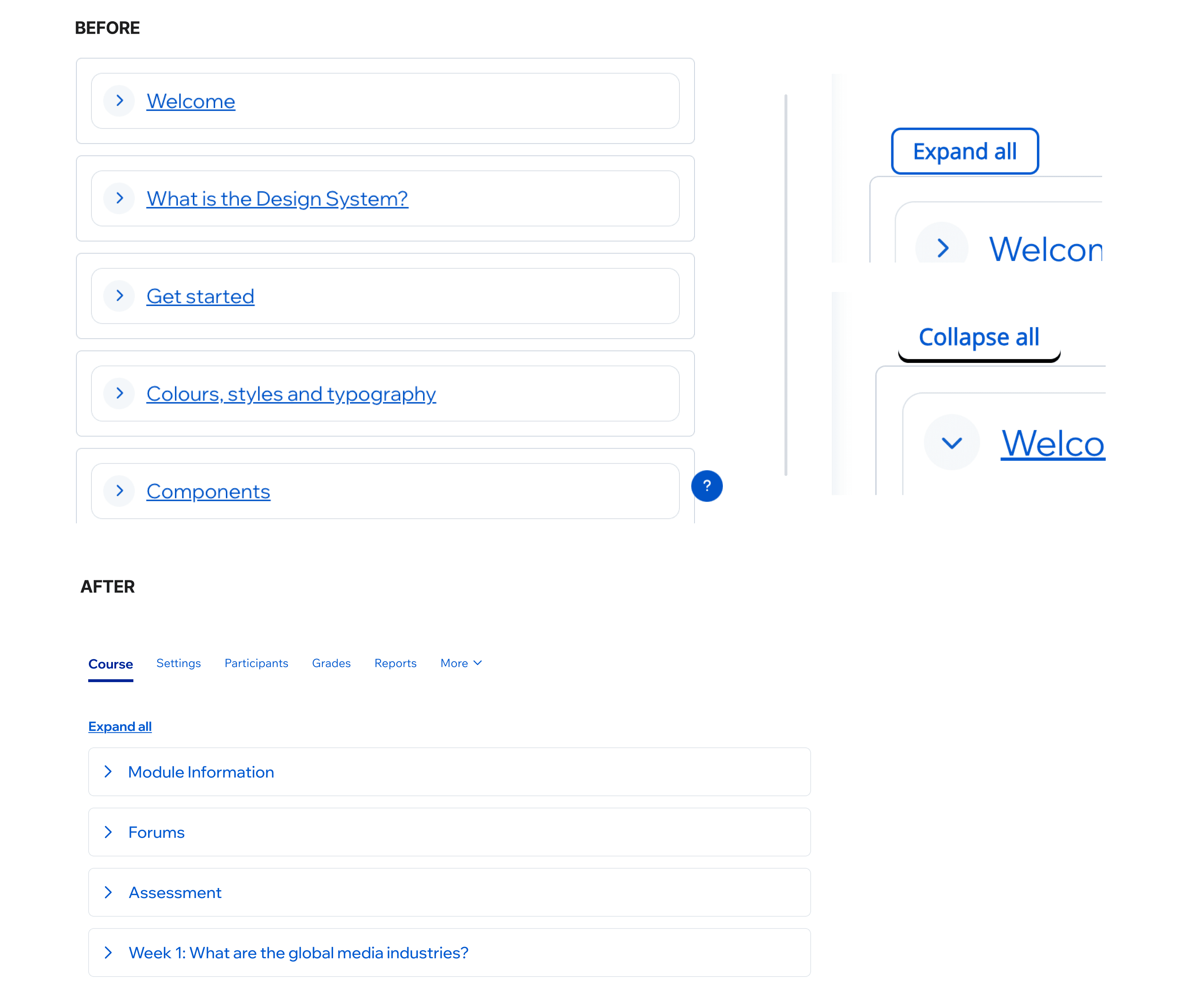
Task: Switch to the Settings tab
Action: tap(178, 663)
